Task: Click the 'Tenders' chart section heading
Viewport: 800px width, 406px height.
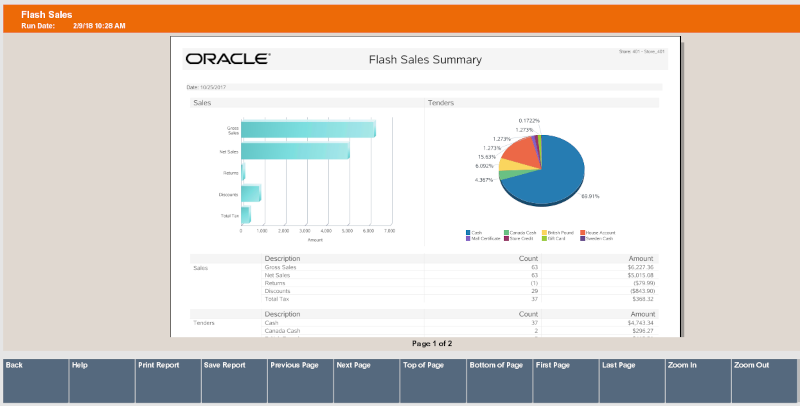Action: click(441, 103)
